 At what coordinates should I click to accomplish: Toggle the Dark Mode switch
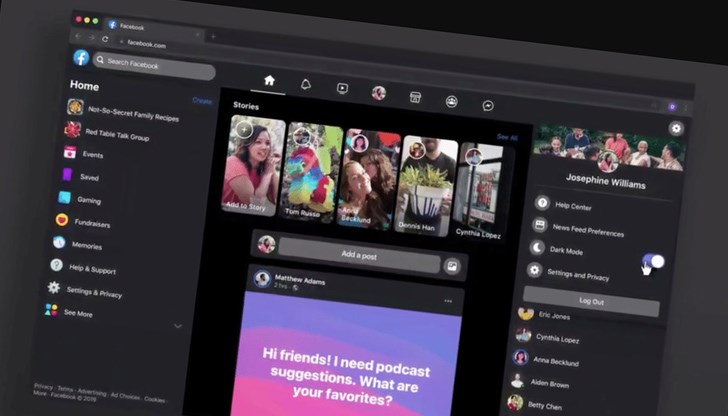coord(653,262)
